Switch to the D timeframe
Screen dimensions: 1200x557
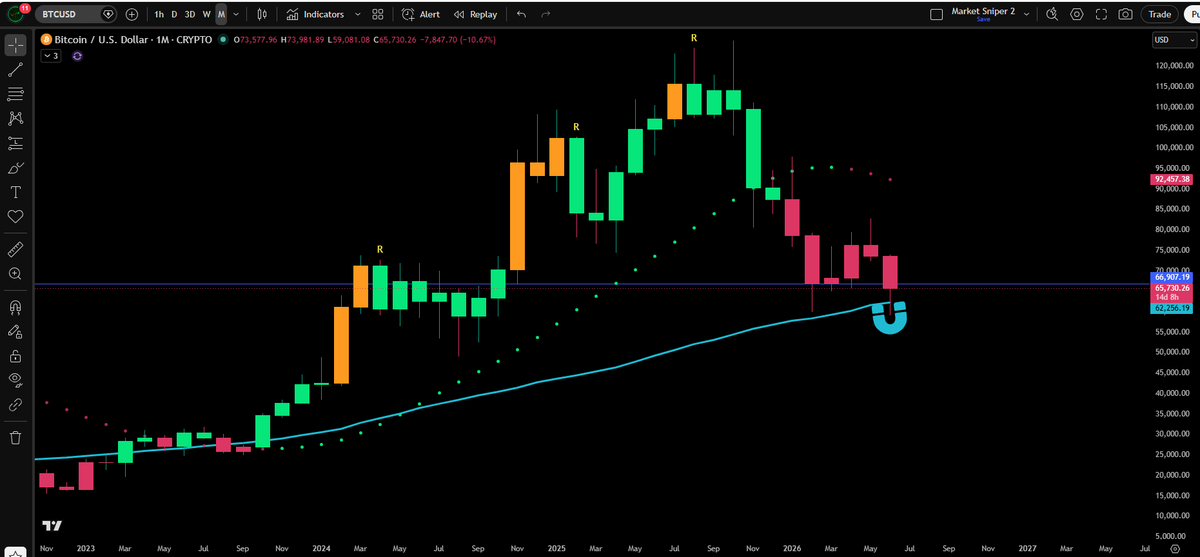(x=174, y=15)
